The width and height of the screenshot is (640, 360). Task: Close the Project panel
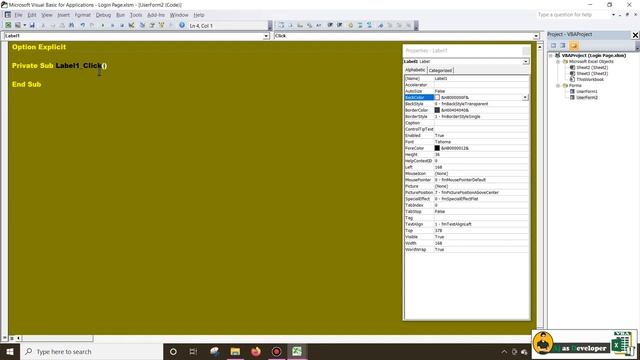pyautogui.click(x=635, y=35)
